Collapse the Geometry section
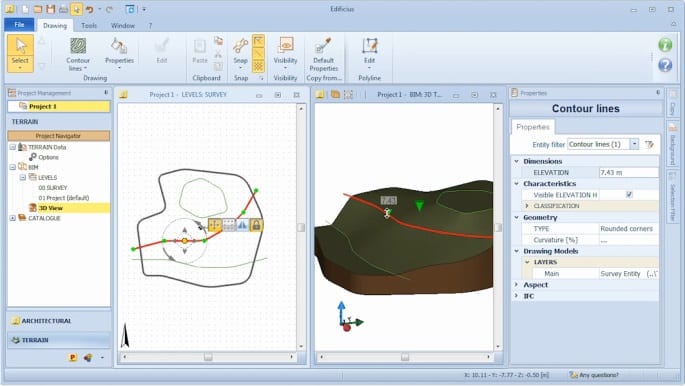685x386 pixels. (516, 217)
